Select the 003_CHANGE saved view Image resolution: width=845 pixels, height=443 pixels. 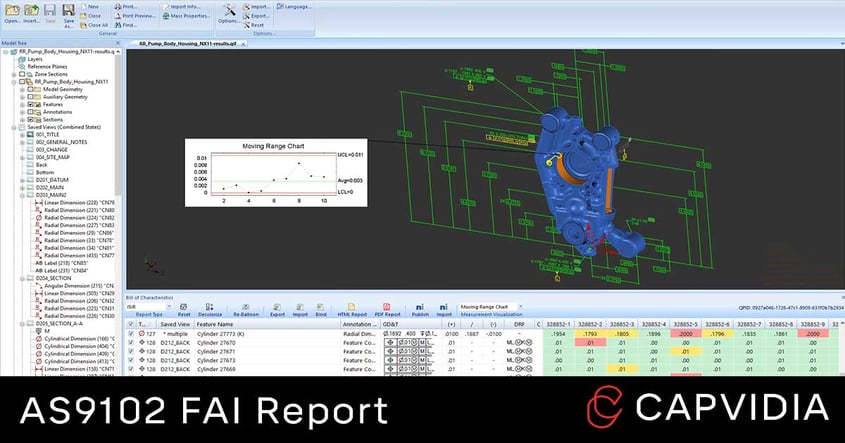point(52,149)
